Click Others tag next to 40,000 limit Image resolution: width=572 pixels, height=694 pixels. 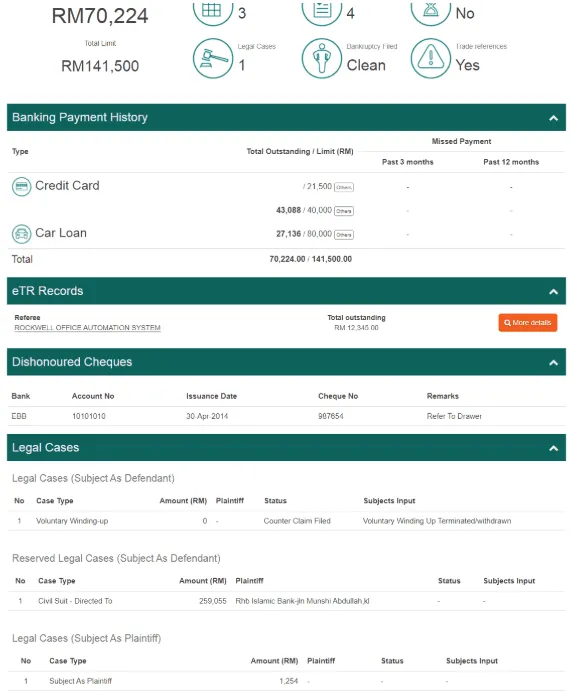[344, 211]
